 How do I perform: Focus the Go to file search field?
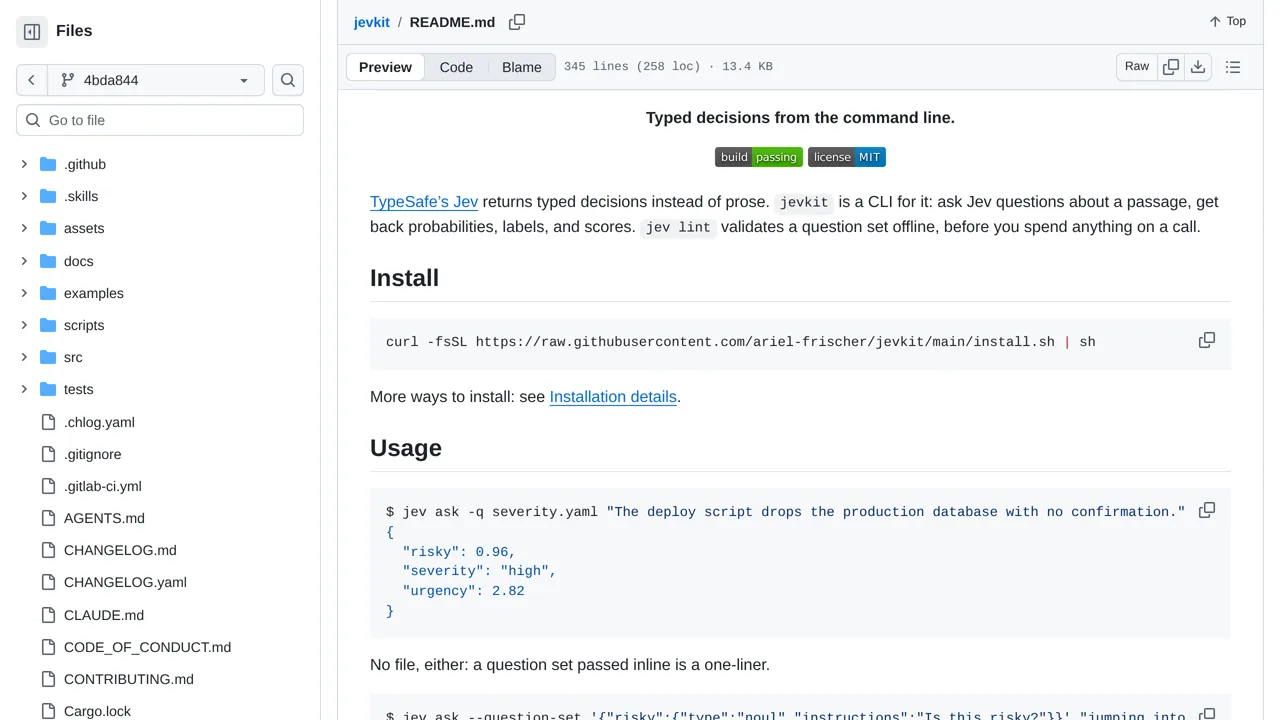point(160,120)
